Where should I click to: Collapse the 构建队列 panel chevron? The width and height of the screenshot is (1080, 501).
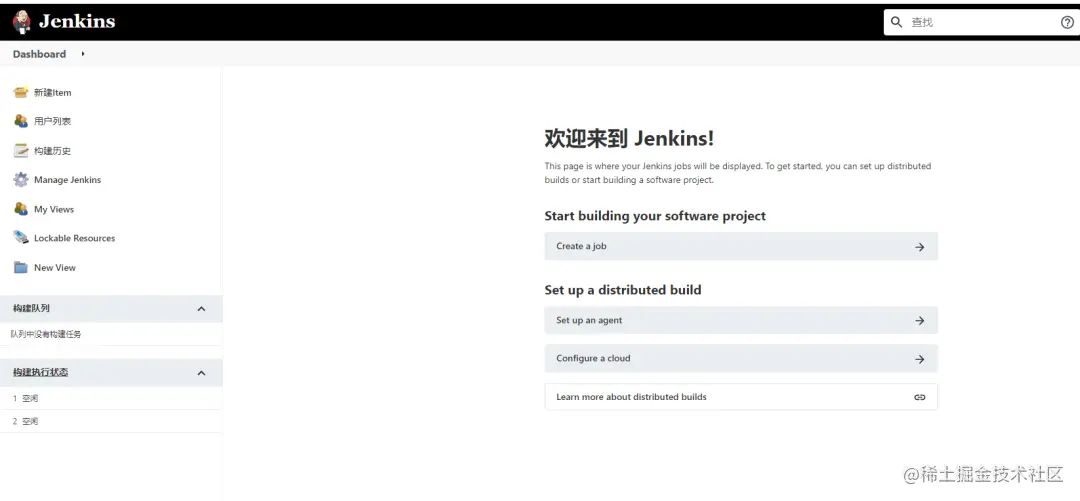pyautogui.click(x=201, y=309)
